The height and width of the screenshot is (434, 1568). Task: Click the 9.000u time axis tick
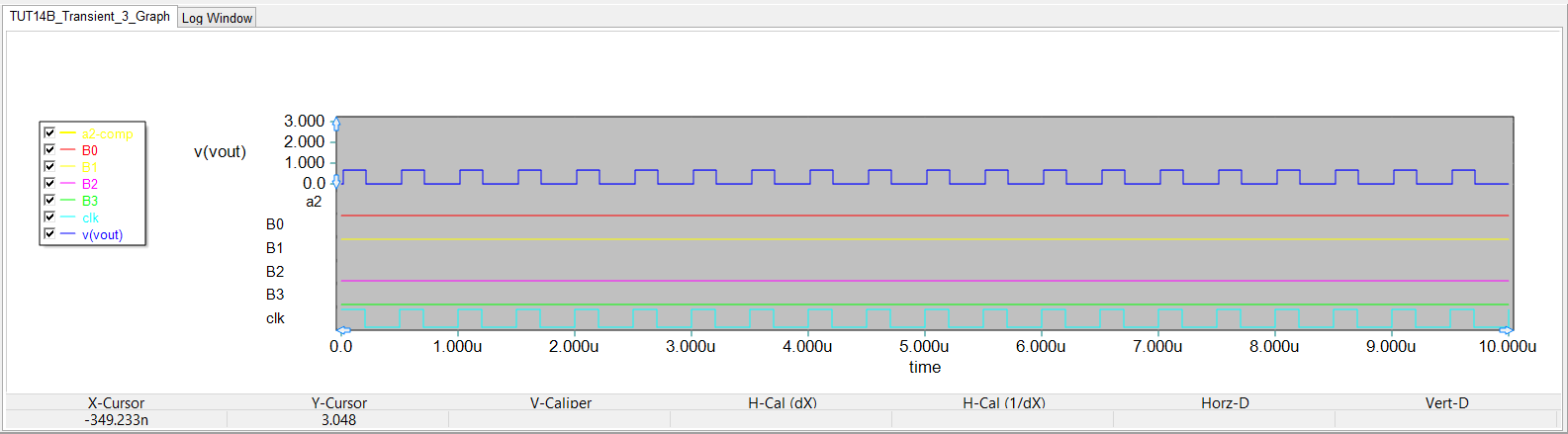click(x=1391, y=346)
